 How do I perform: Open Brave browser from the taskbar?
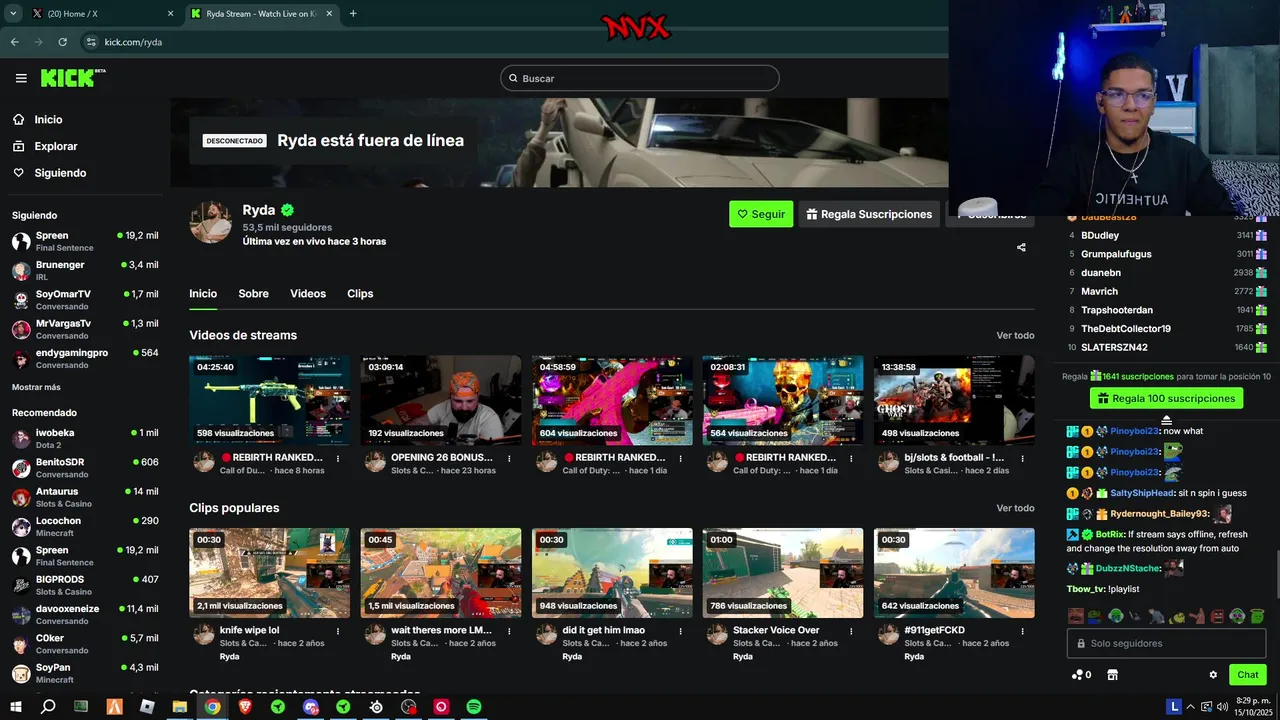pyautogui.click(x=245, y=706)
